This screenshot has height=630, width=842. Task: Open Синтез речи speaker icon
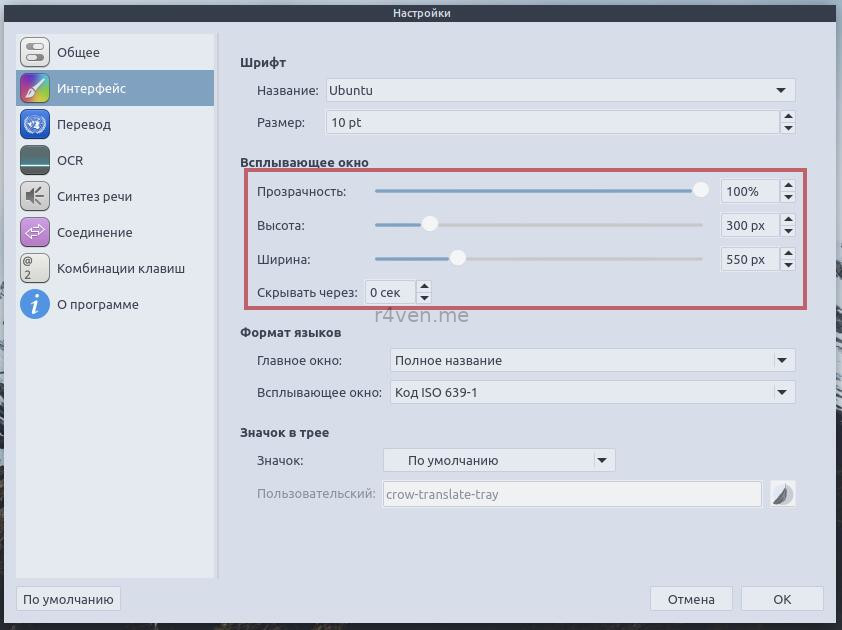35,196
